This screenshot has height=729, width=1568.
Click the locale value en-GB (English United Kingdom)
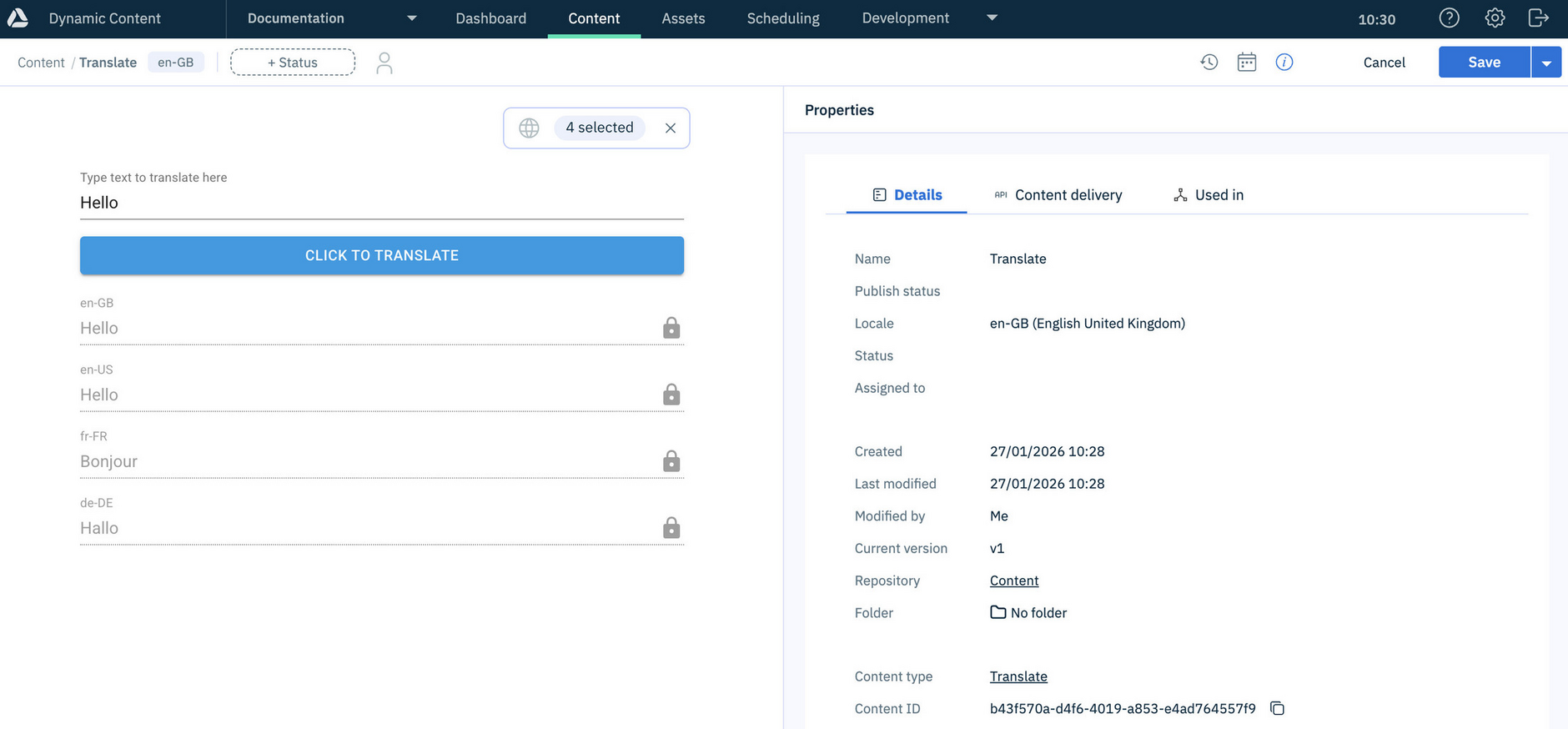[1088, 324]
